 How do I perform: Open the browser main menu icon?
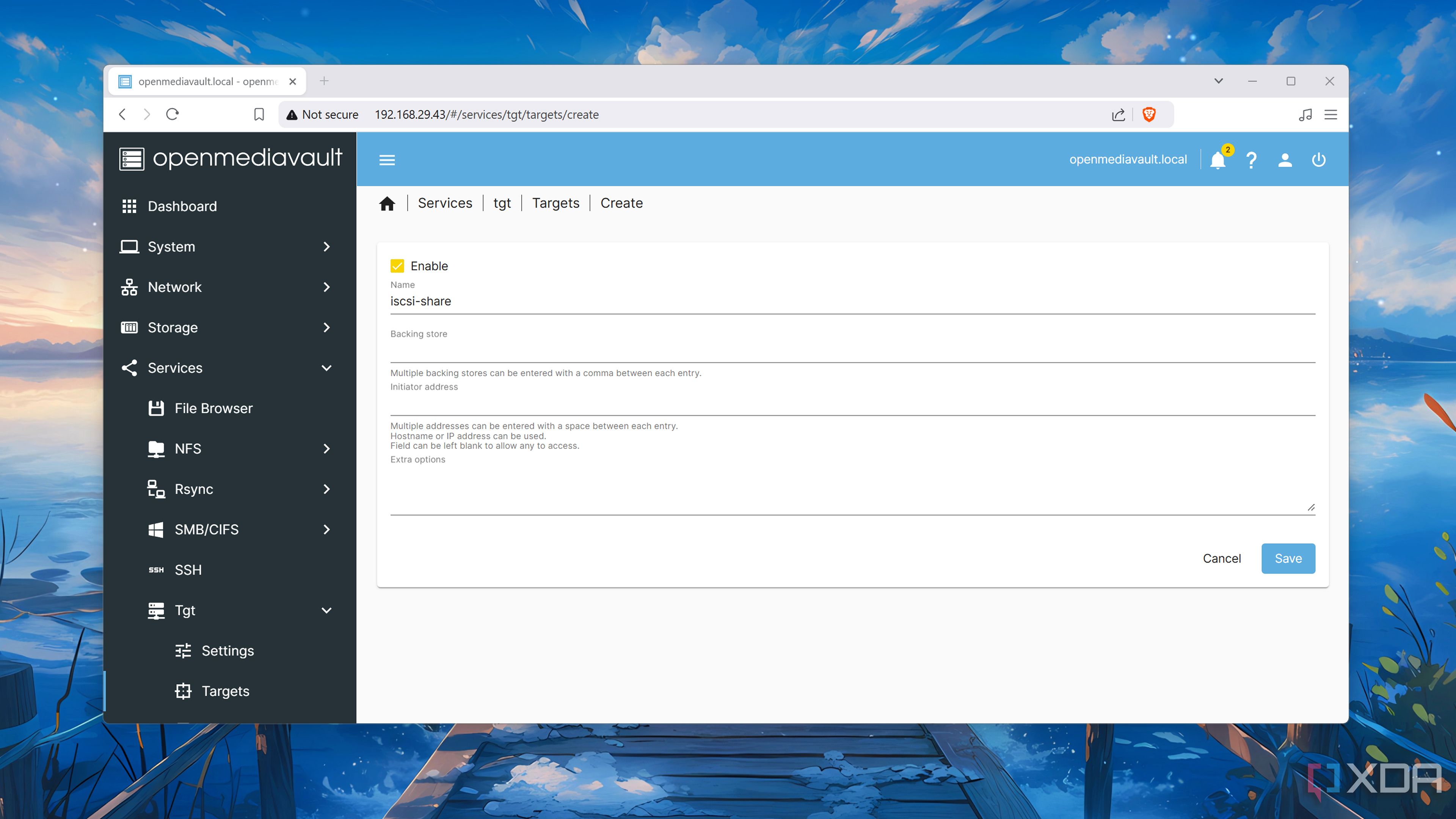pos(1330,115)
